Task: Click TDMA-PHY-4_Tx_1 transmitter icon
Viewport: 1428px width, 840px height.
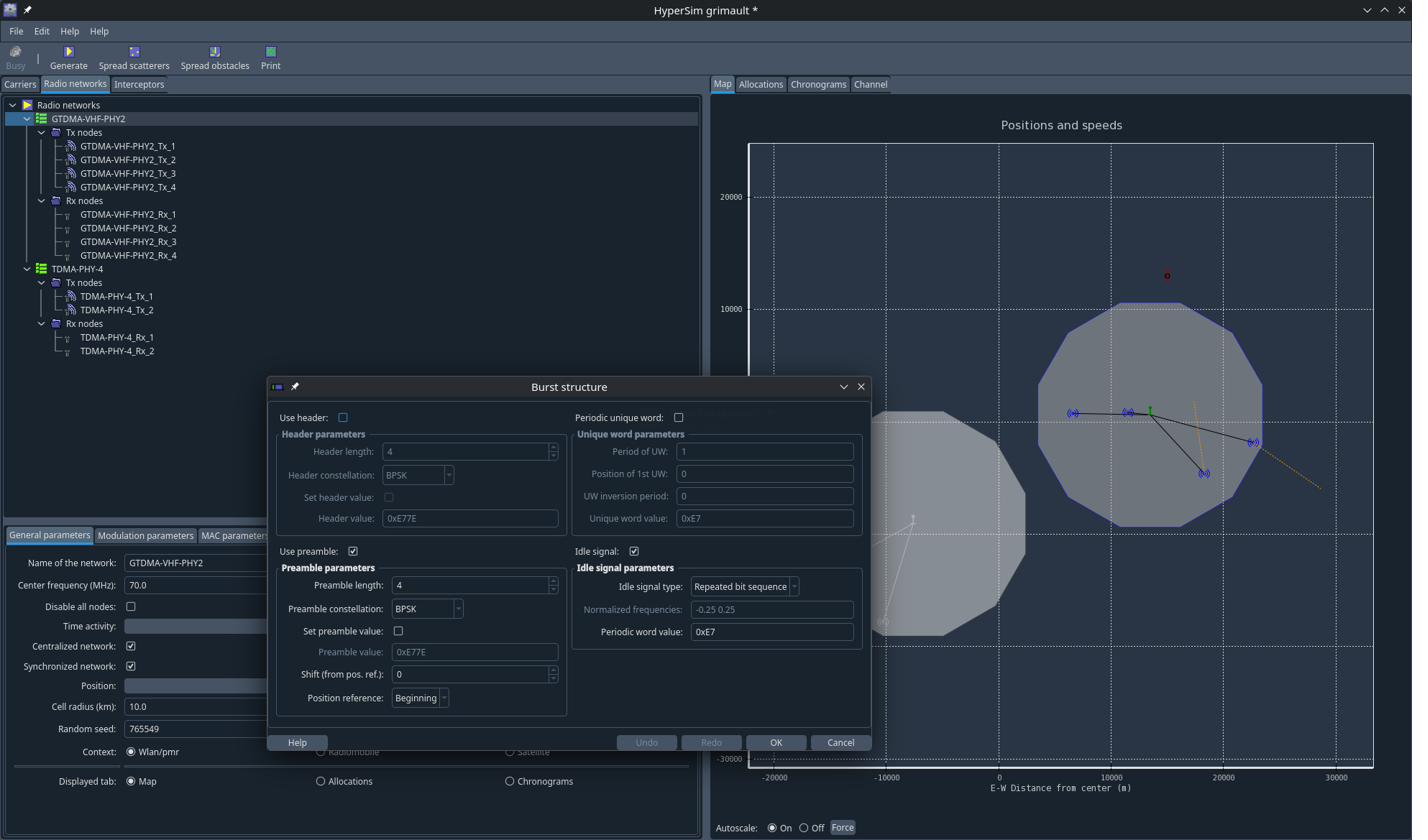Action: [71, 296]
